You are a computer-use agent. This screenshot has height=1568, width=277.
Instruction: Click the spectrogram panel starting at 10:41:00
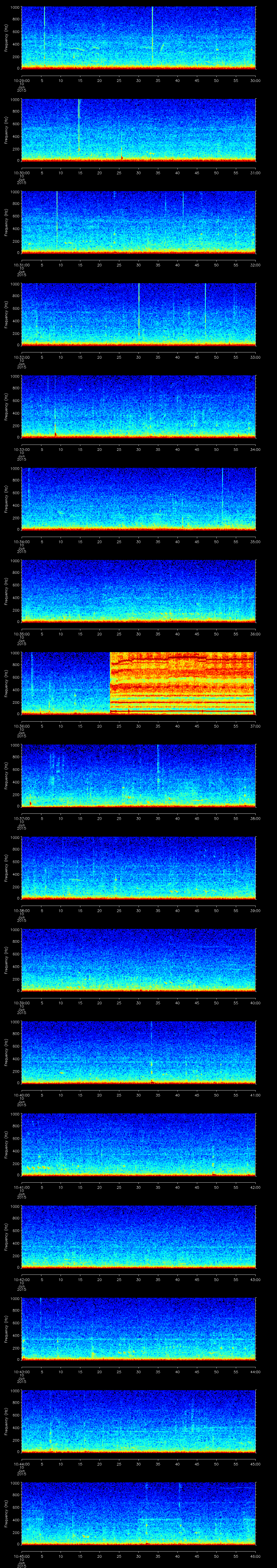click(x=138, y=1144)
